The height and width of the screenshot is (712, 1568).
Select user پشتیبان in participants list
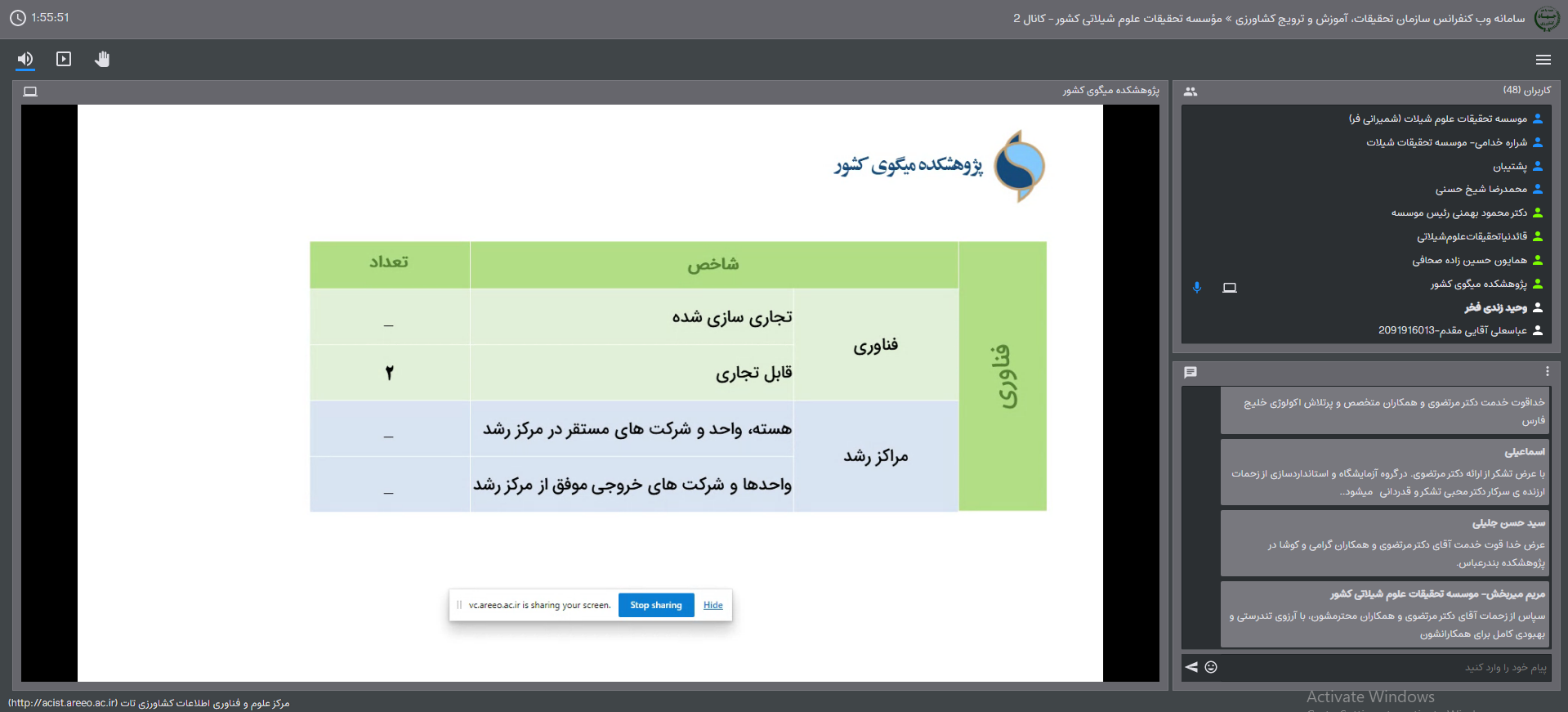(1509, 166)
